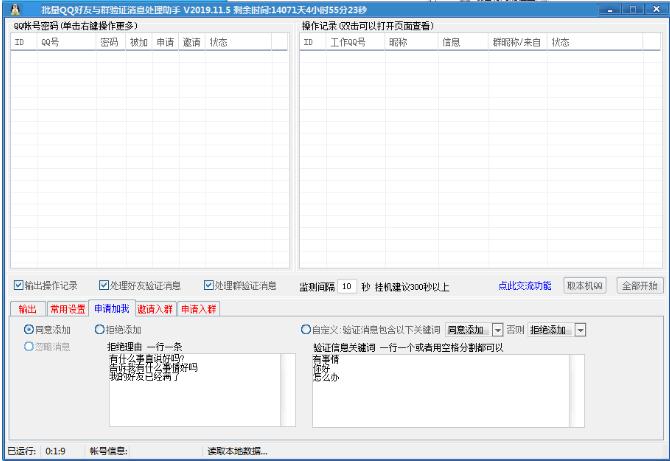This screenshot has height=461, width=670.
Task: Click the 操作记录 panel title
Action: tap(368, 26)
